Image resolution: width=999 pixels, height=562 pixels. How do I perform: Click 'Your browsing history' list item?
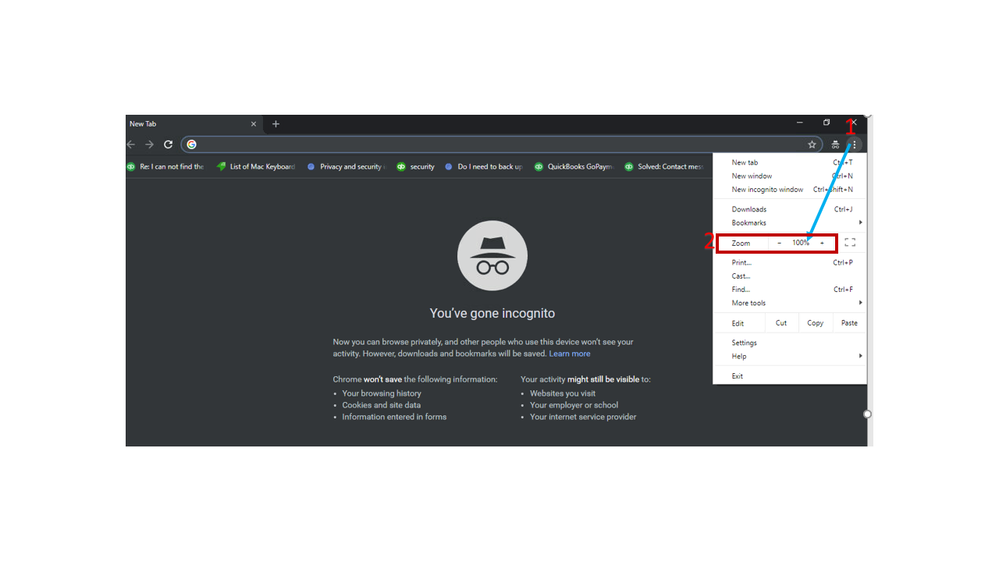tap(382, 394)
